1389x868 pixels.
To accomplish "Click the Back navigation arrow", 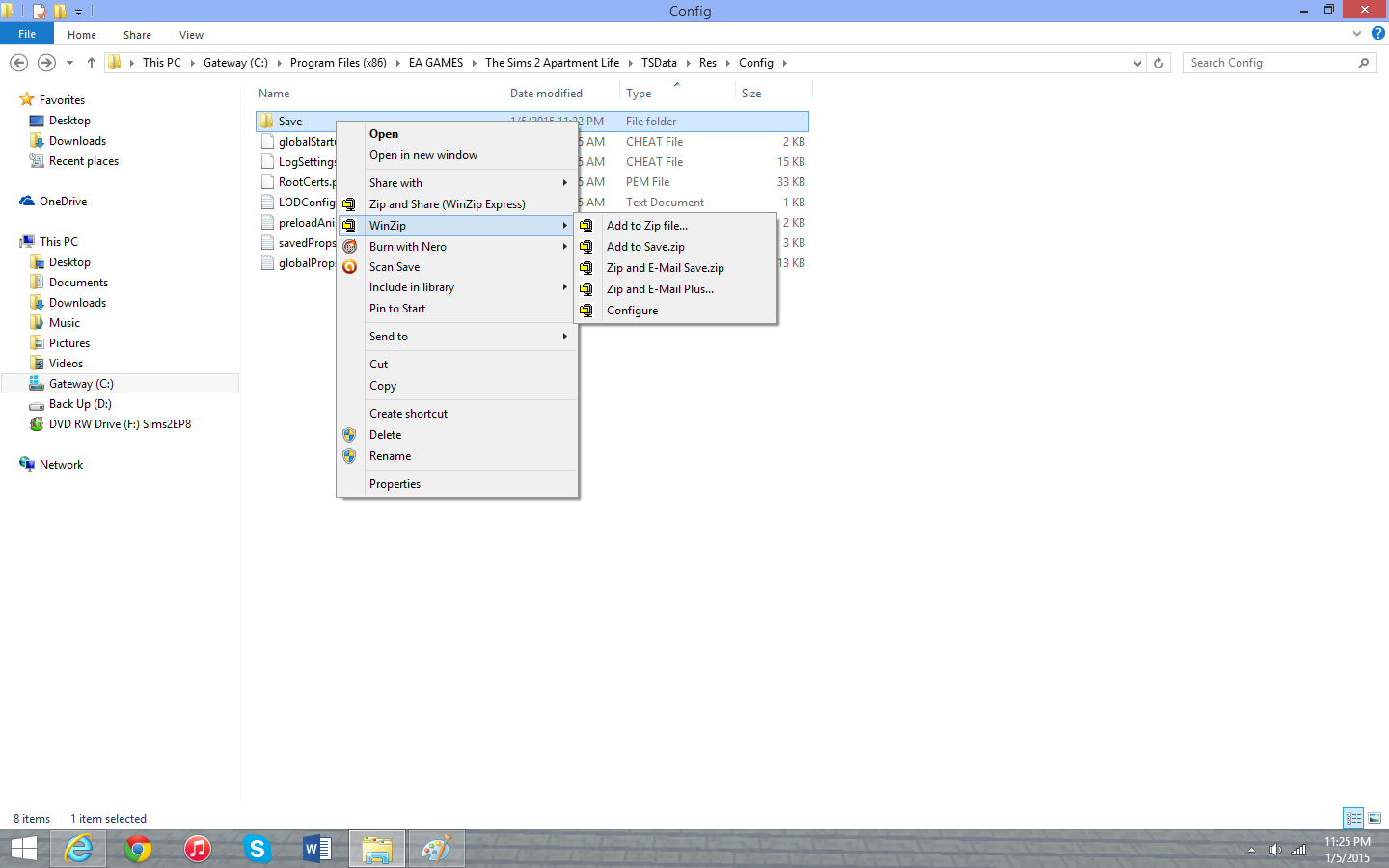I will pos(18,63).
